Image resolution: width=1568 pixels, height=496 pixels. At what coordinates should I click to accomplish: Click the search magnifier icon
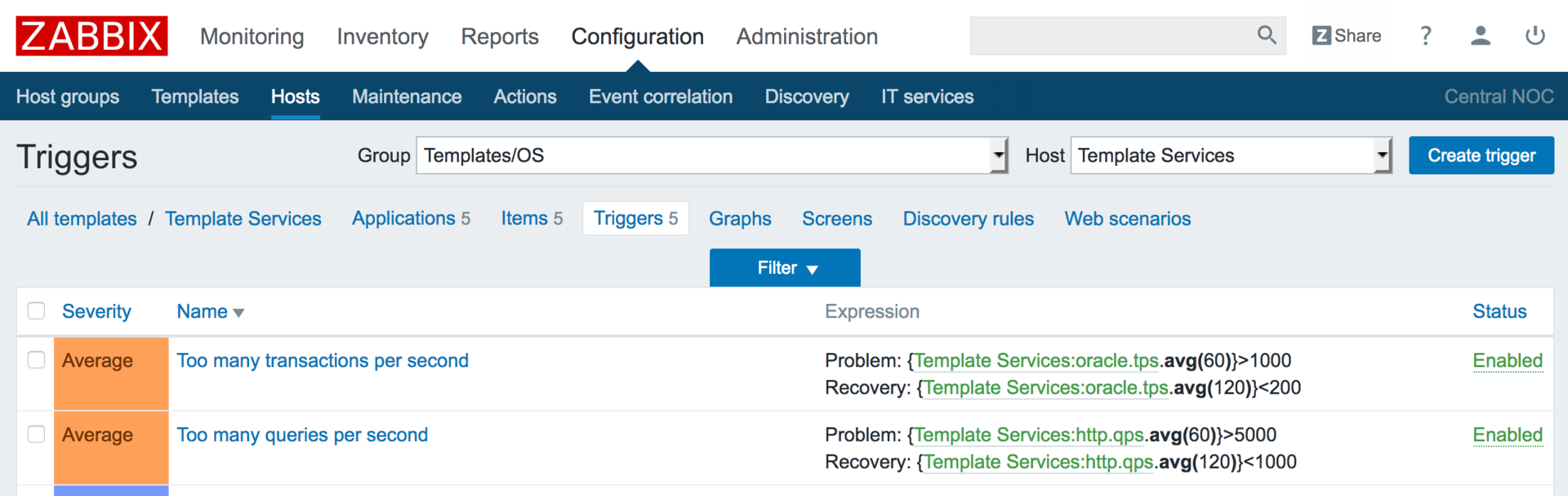[x=1266, y=35]
